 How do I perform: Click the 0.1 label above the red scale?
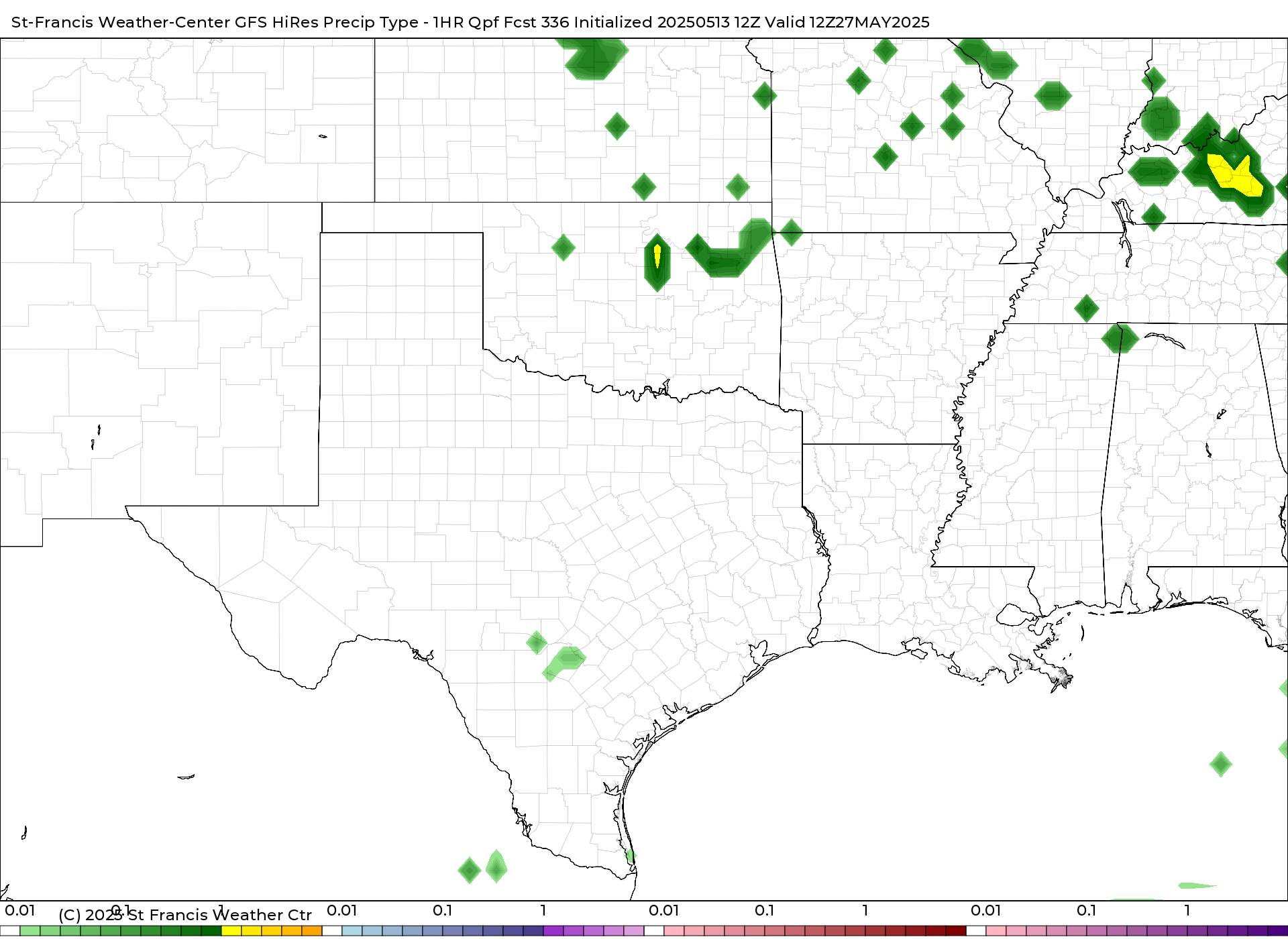(x=765, y=910)
